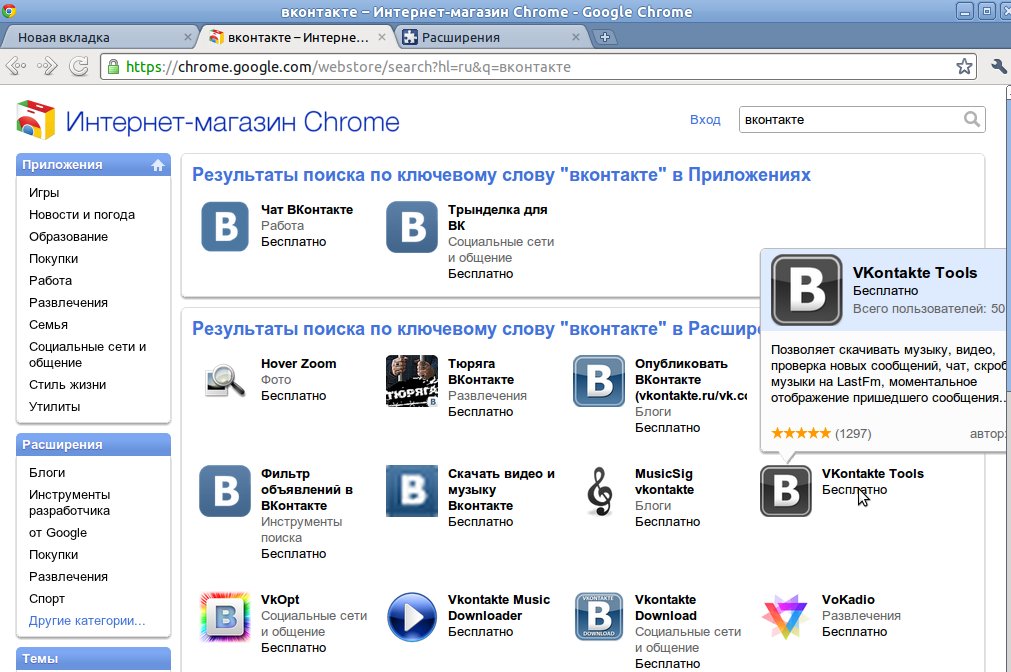Open the Чат ВКонтакте title link
Screen dimensions: 1011x672
pyautogui.click(x=307, y=210)
